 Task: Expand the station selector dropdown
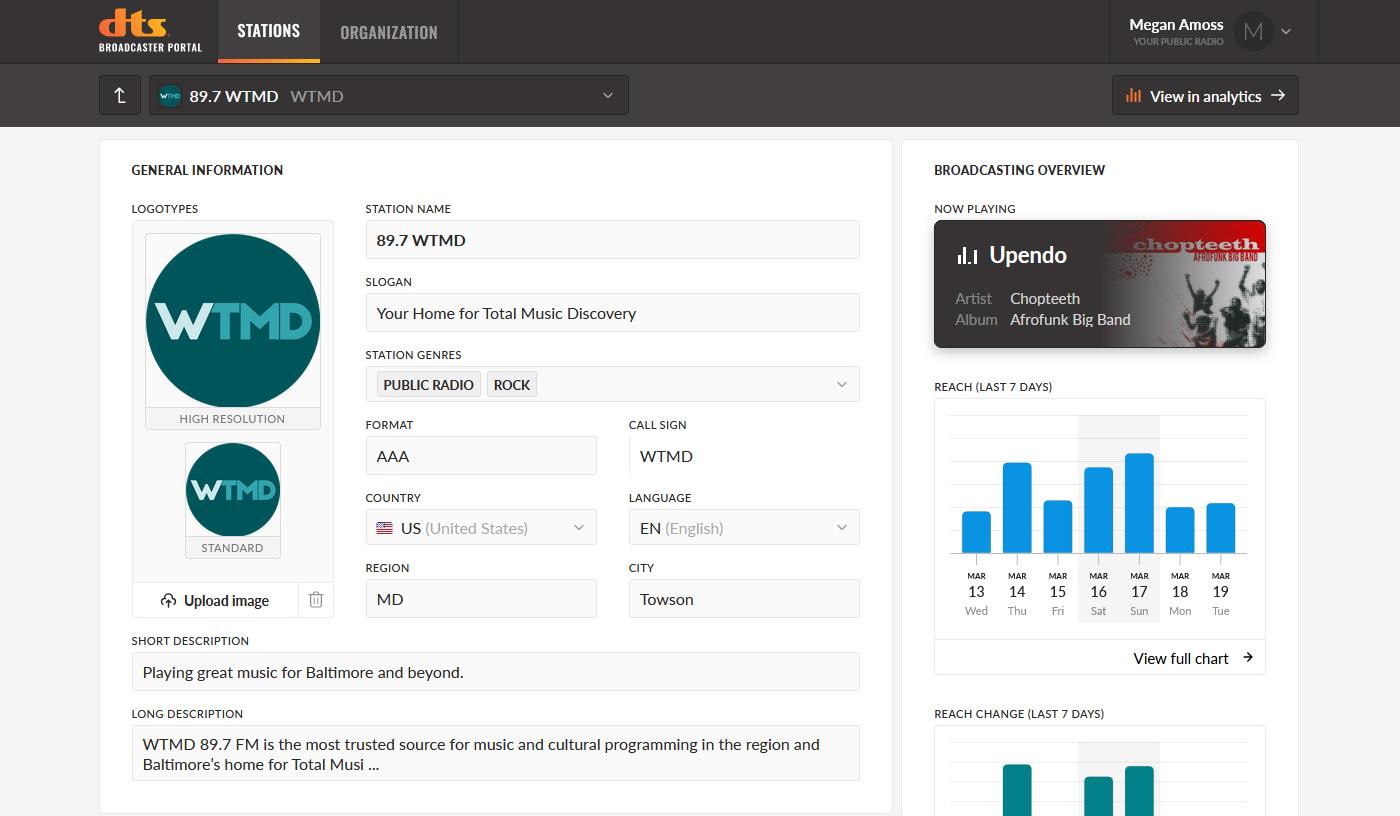click(389, 95)
